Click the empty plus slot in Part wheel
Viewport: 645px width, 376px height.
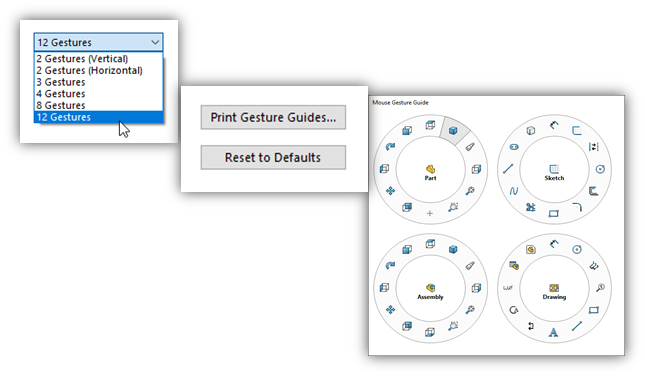click(430, 213)
